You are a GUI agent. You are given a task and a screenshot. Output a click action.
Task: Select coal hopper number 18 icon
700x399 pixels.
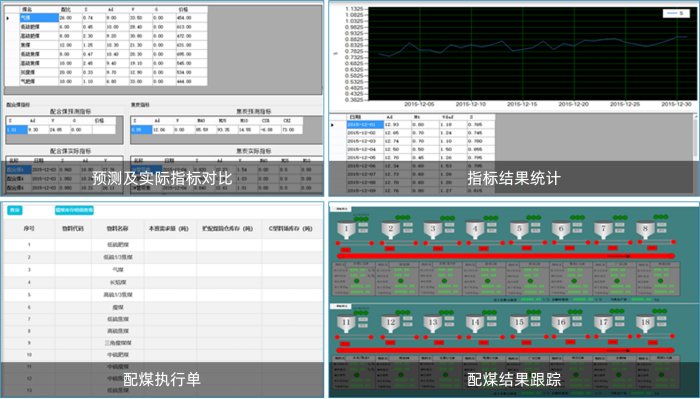pyautogui.click(x=645, y=322)
